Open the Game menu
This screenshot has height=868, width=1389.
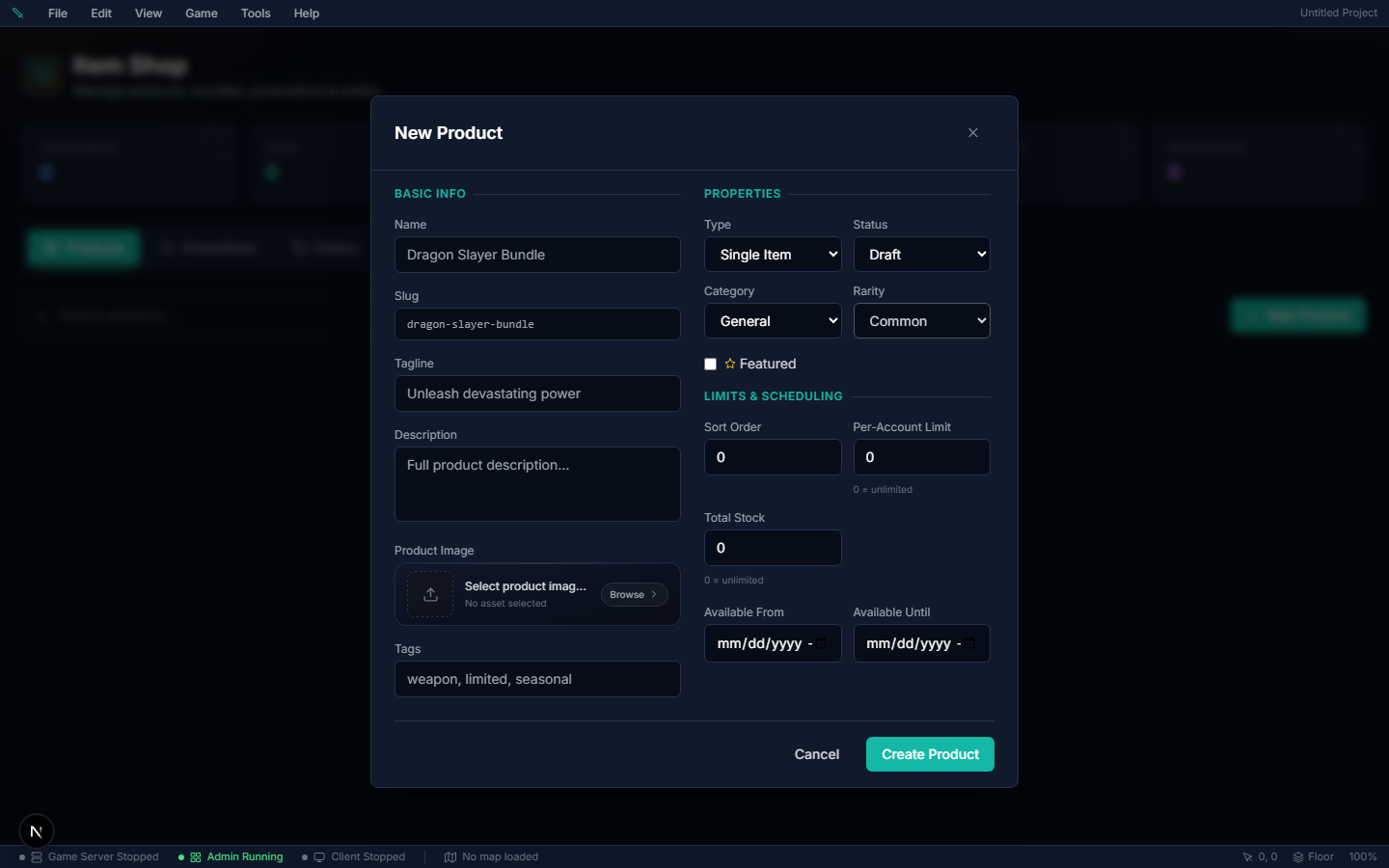(x=202, y=14)
